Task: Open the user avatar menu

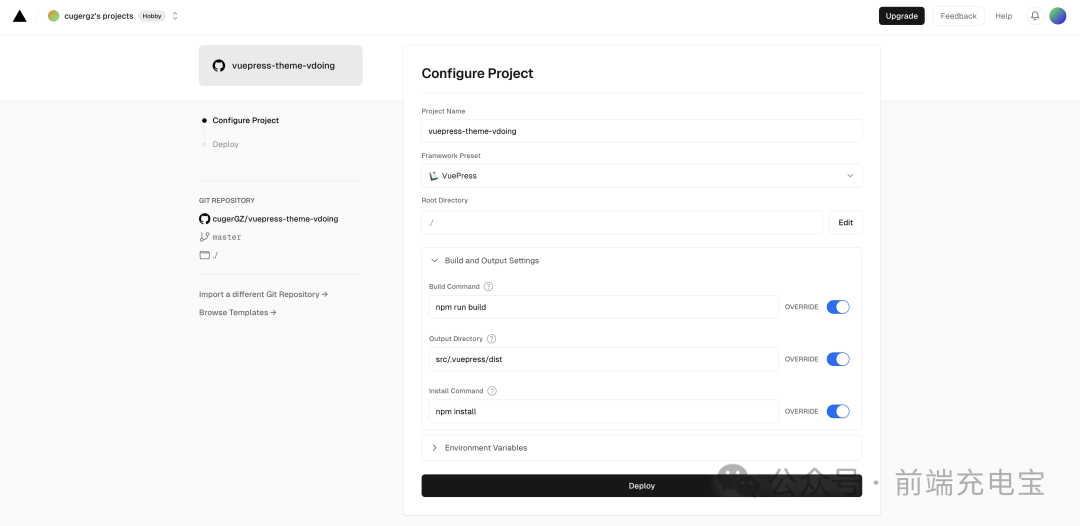Action: coord(1057,16)
